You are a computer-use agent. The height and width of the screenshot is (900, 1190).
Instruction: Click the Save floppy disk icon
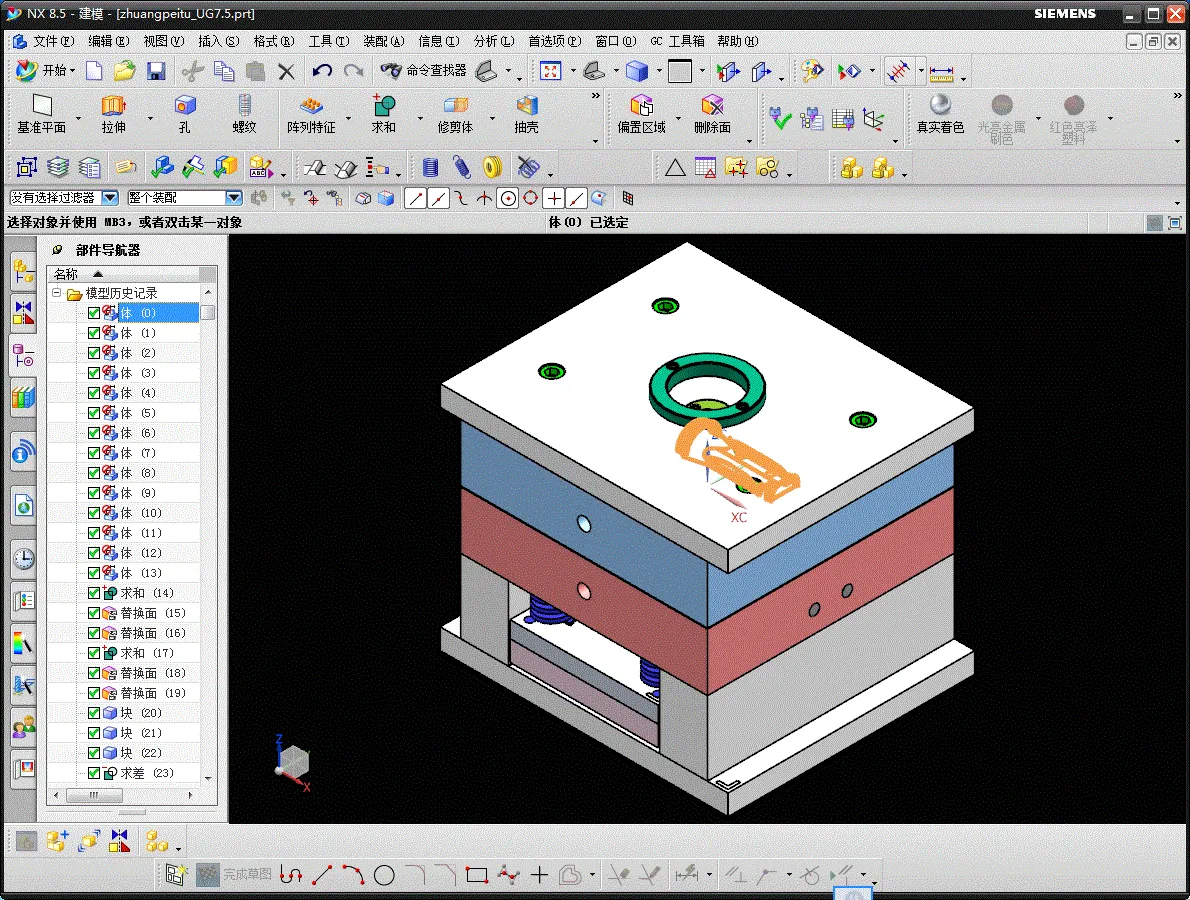[x=156, y=71]
